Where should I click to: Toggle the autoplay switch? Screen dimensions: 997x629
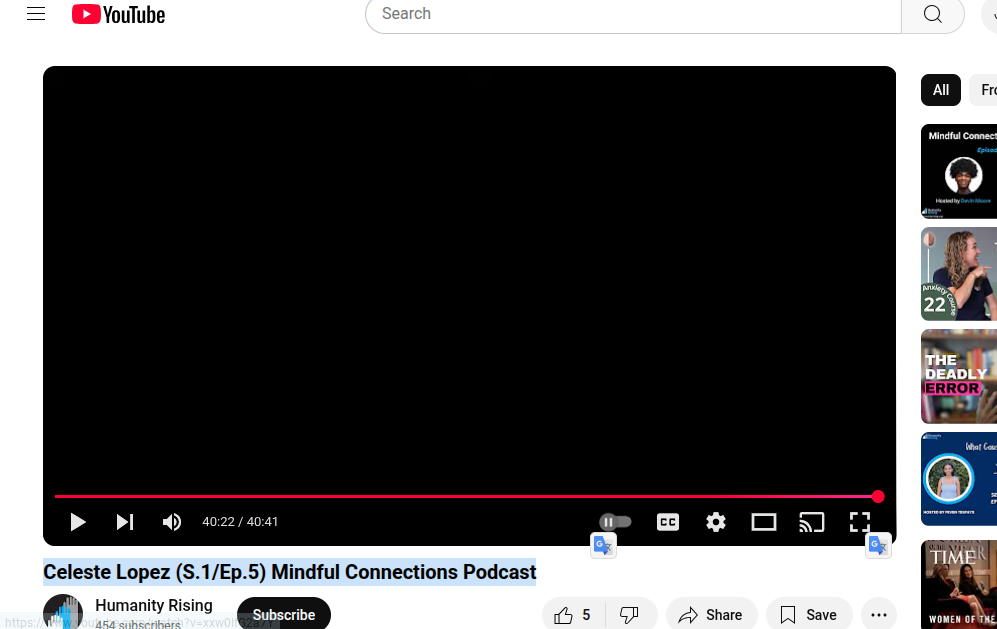[615, 522]
